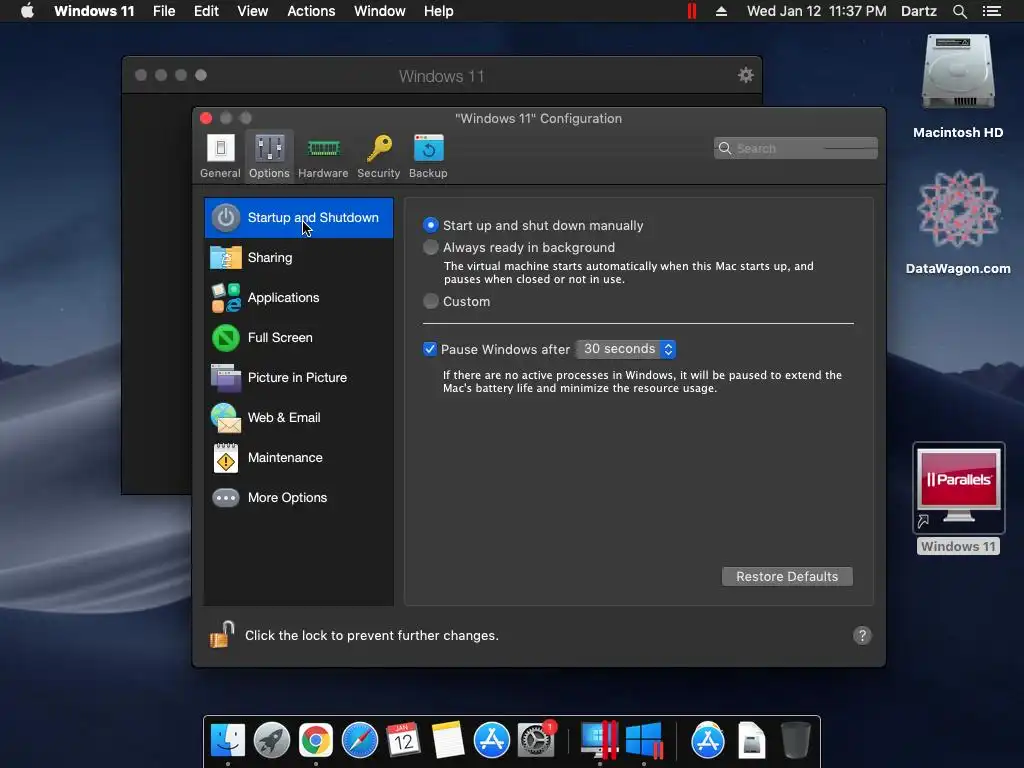Open the File menu

[164, 11]
